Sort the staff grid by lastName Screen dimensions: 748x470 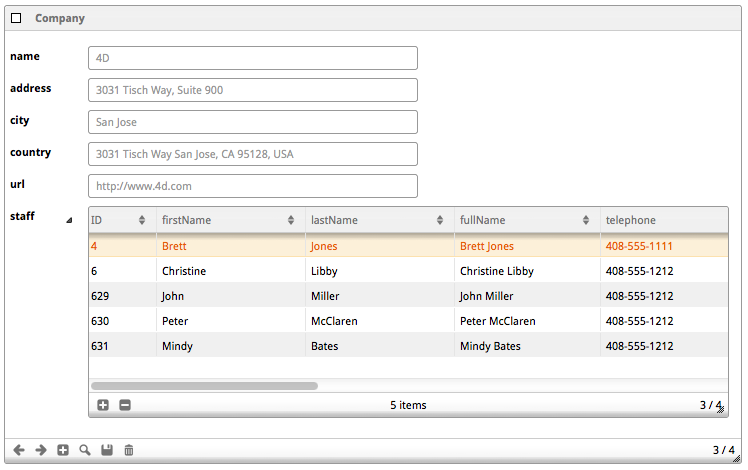point(378,220)
